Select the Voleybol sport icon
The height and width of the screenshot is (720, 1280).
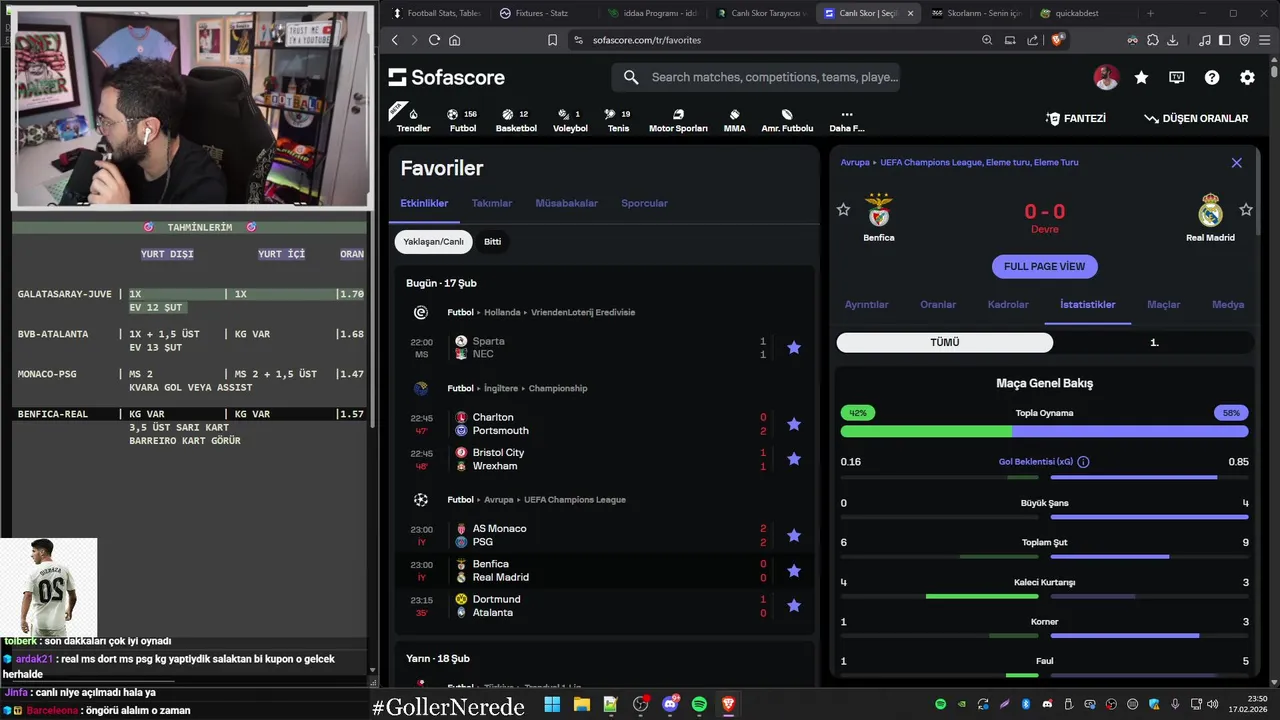click(570, 120)
